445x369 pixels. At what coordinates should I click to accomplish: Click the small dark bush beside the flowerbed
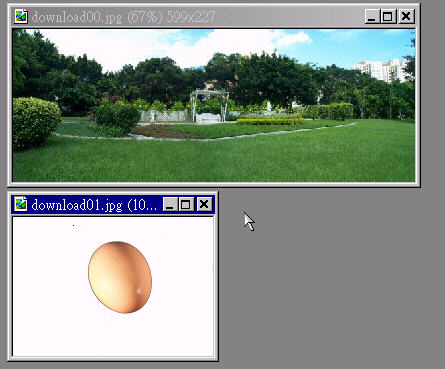pos(117,116)
